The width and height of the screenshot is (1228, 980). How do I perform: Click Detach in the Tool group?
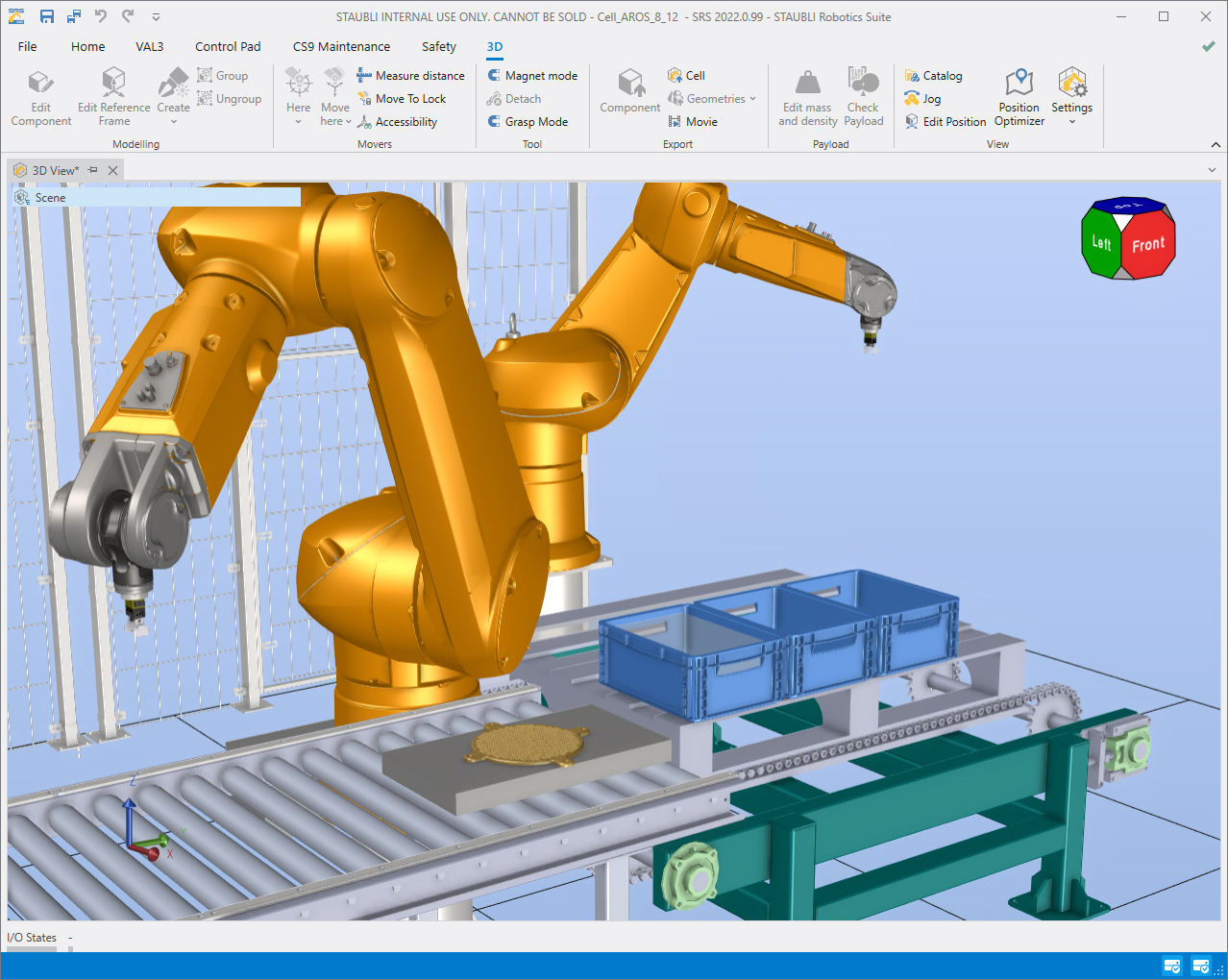(514, 98)
